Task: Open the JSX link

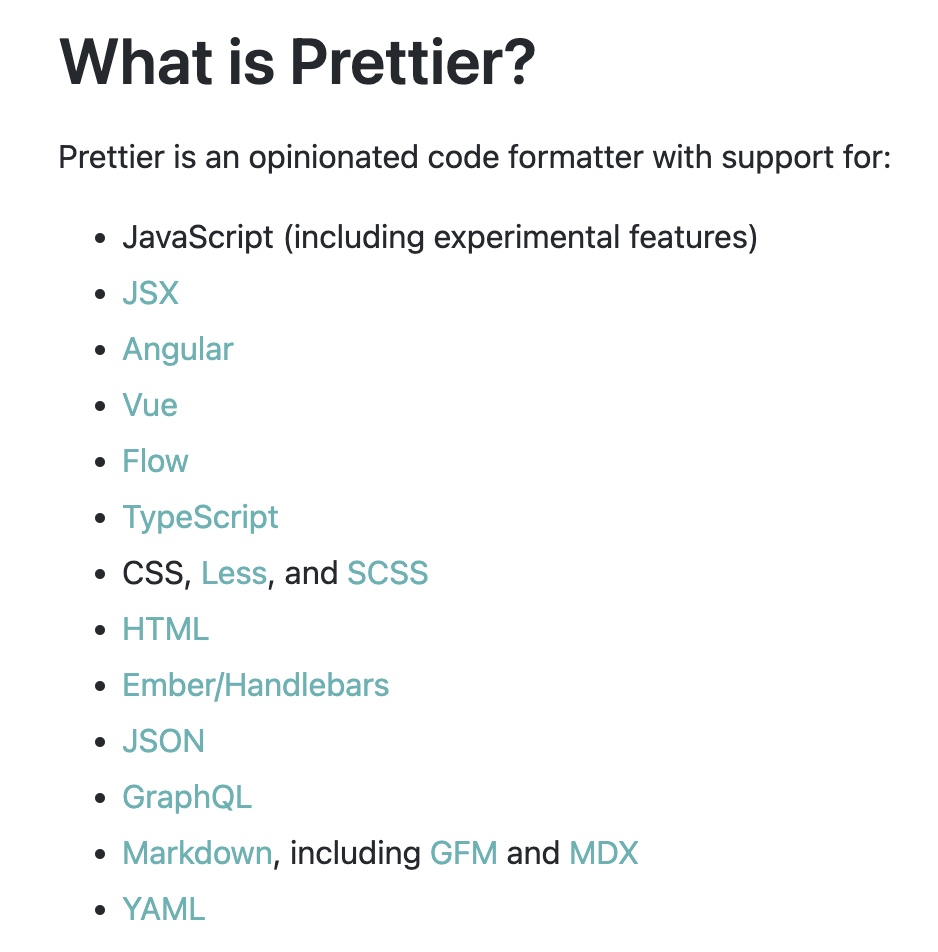Action: pyautogui.click(x=151, y=293)
